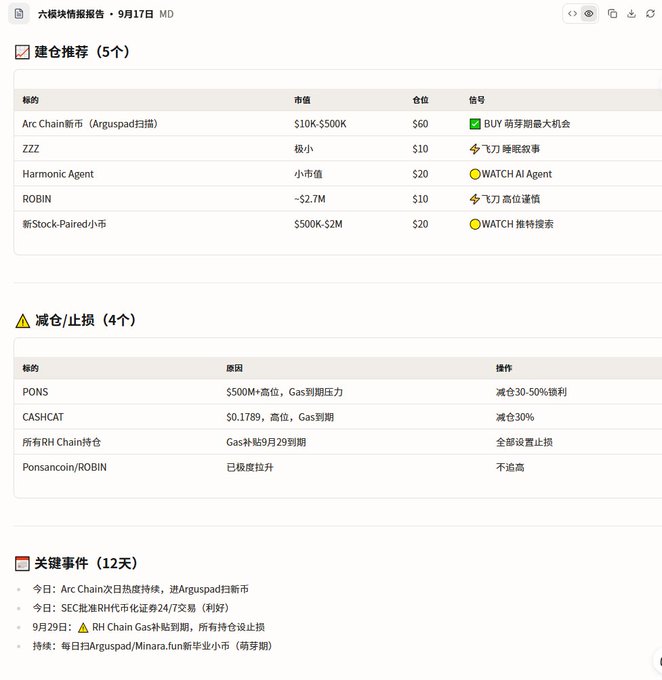662x680 pixels.
Task: Click the 全部设置止损 action cell
Action: (524, 442)
